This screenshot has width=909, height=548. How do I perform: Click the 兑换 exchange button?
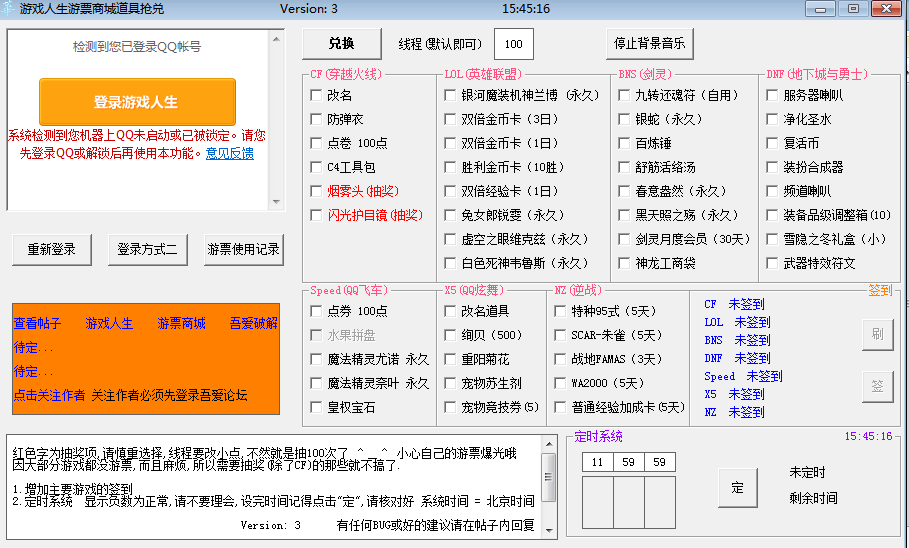pyautogui.click(x=341, y=43)
